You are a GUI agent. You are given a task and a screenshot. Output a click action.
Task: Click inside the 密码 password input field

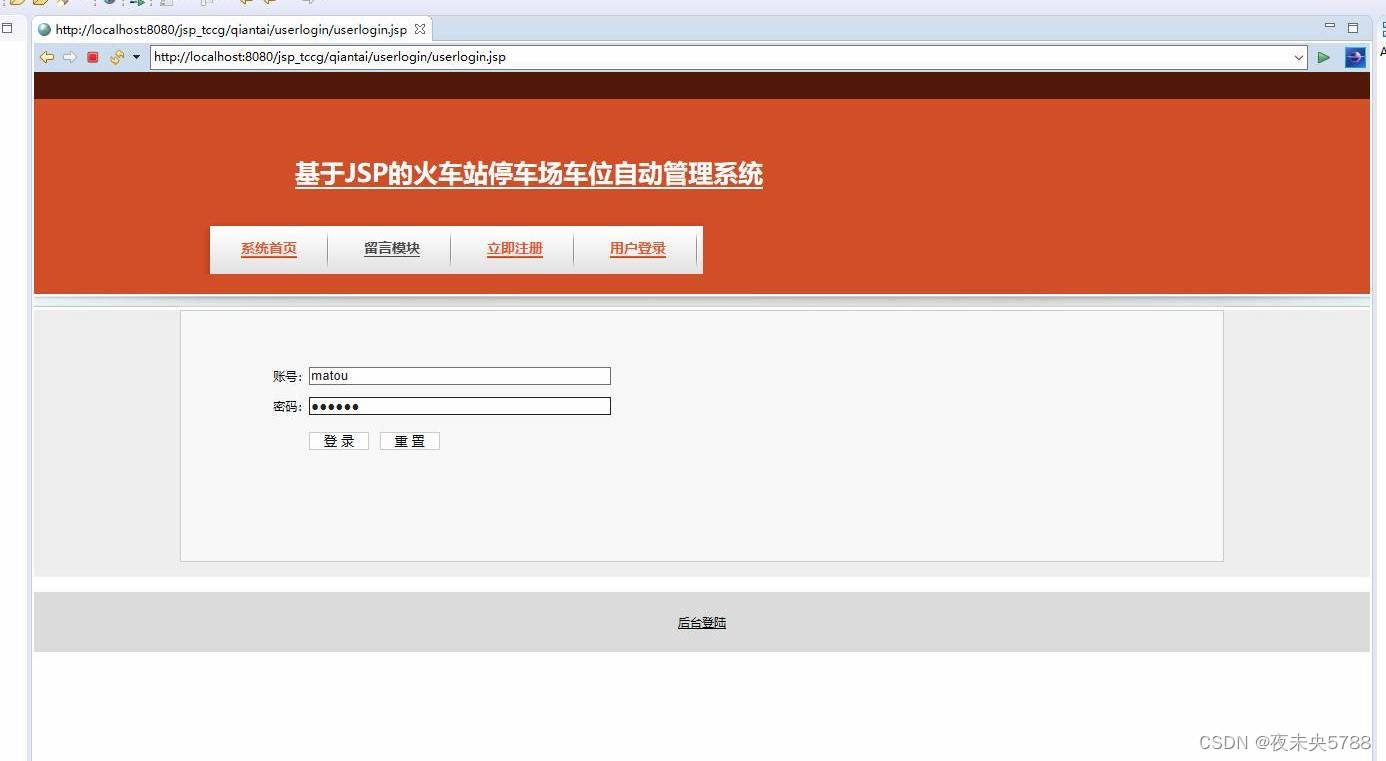click(459, 406)
